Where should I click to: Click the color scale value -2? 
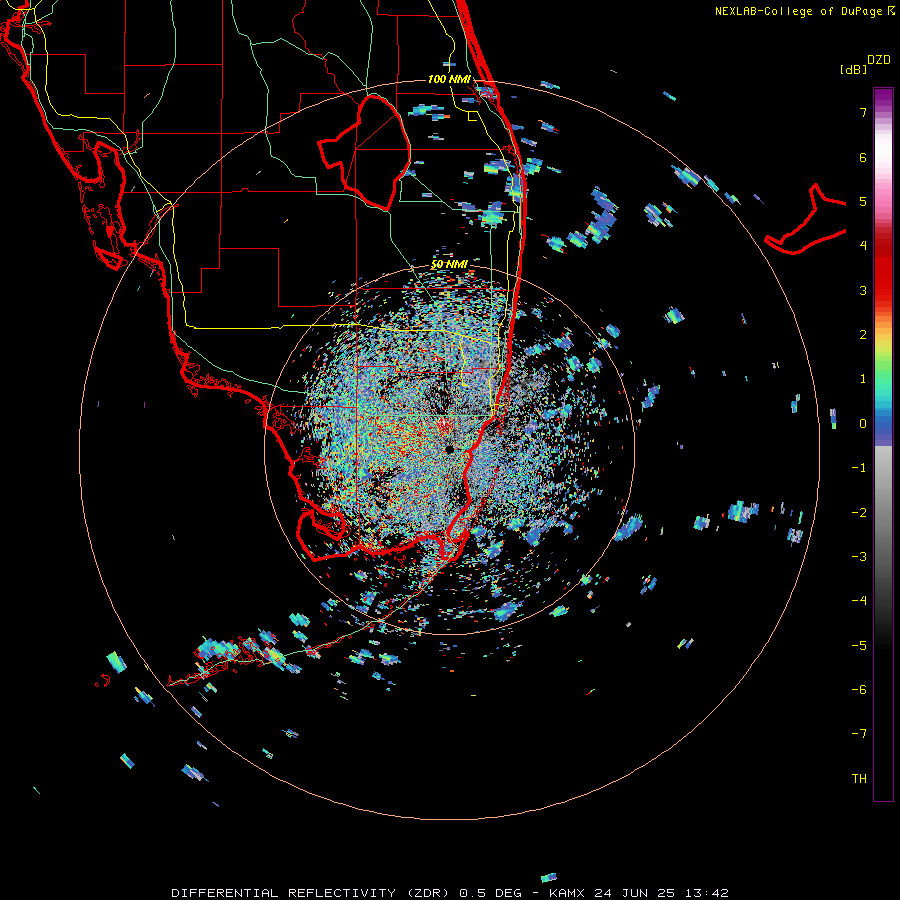pos(859,512)
